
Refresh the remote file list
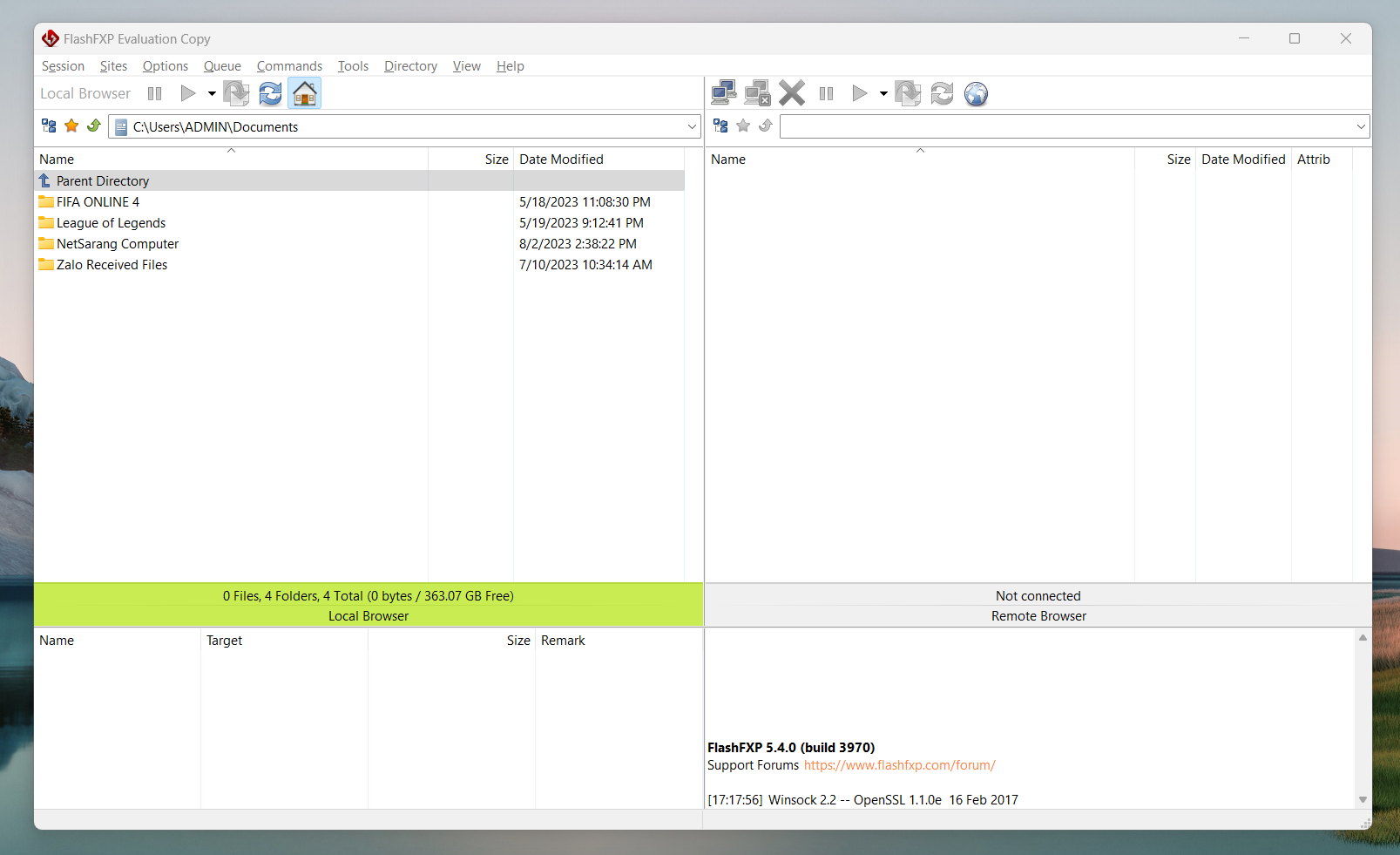[942, 93]
